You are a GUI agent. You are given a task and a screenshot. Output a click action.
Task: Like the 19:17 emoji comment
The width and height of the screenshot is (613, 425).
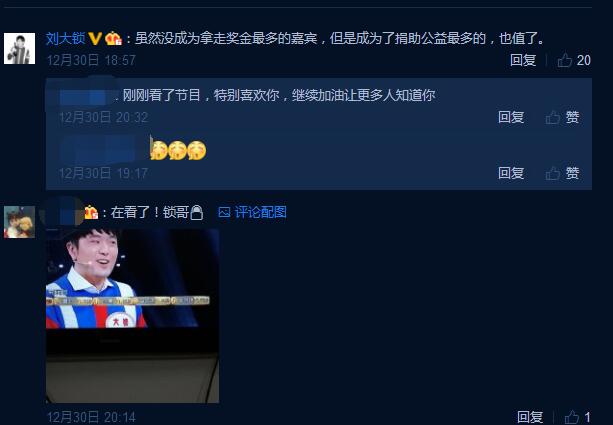pyautogui.click(x=562, y=173)
